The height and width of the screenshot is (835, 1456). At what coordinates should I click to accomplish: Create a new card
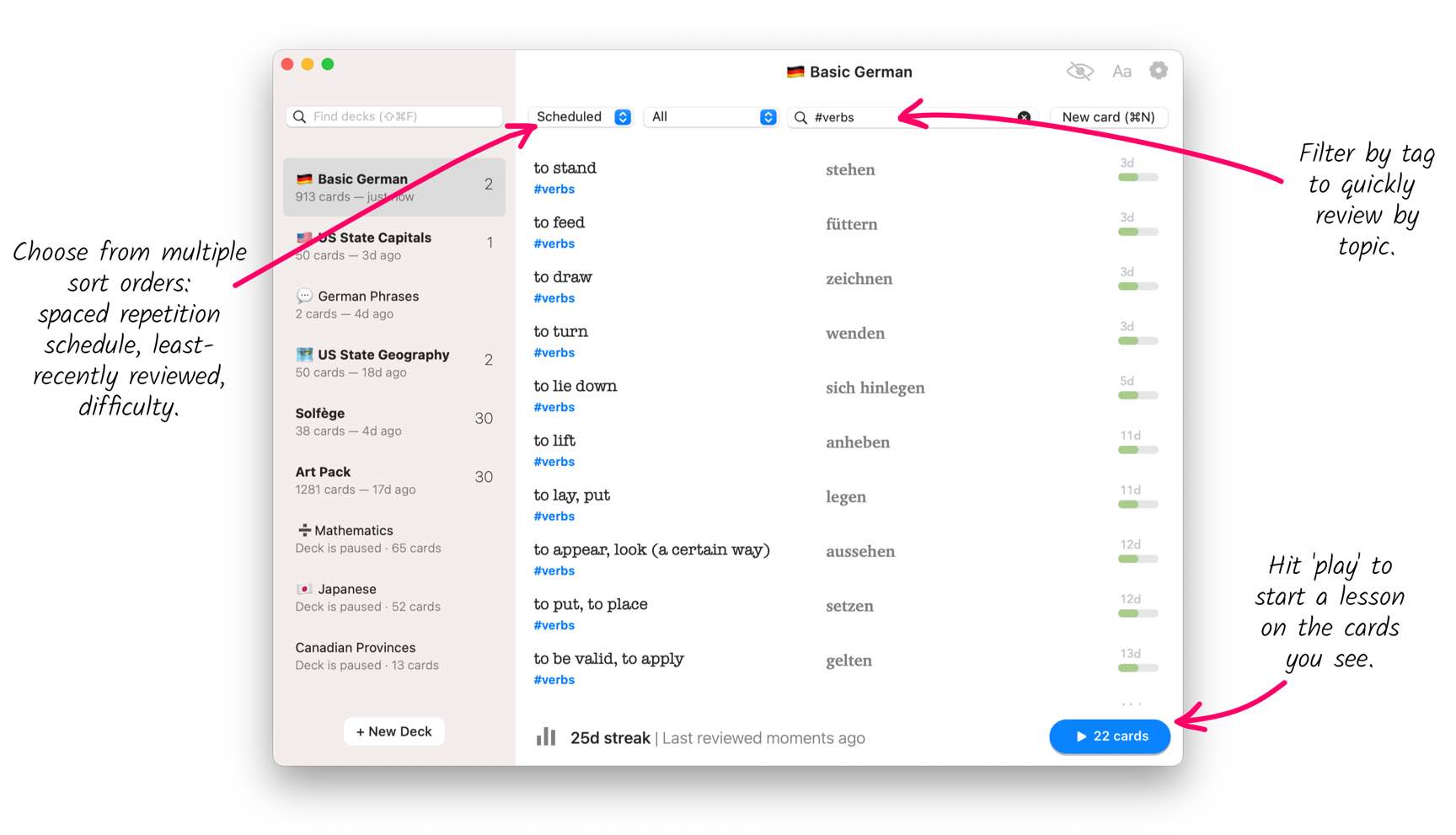click(x=1108, y=117)
